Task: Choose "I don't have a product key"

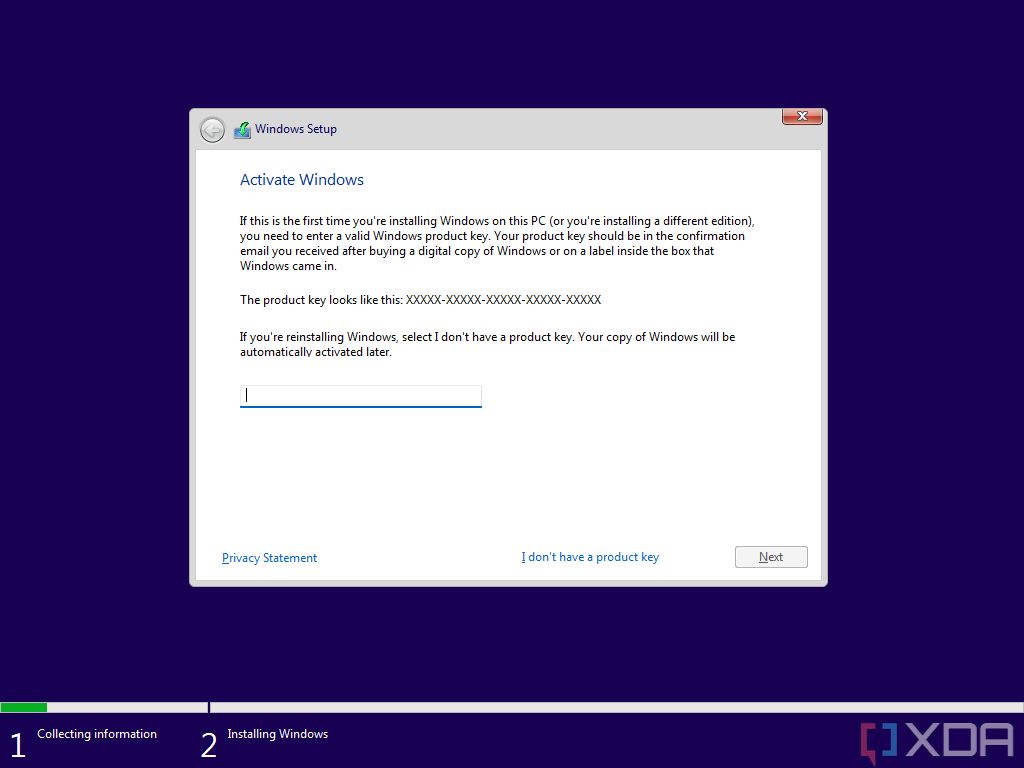Action: tap(590, 557)
